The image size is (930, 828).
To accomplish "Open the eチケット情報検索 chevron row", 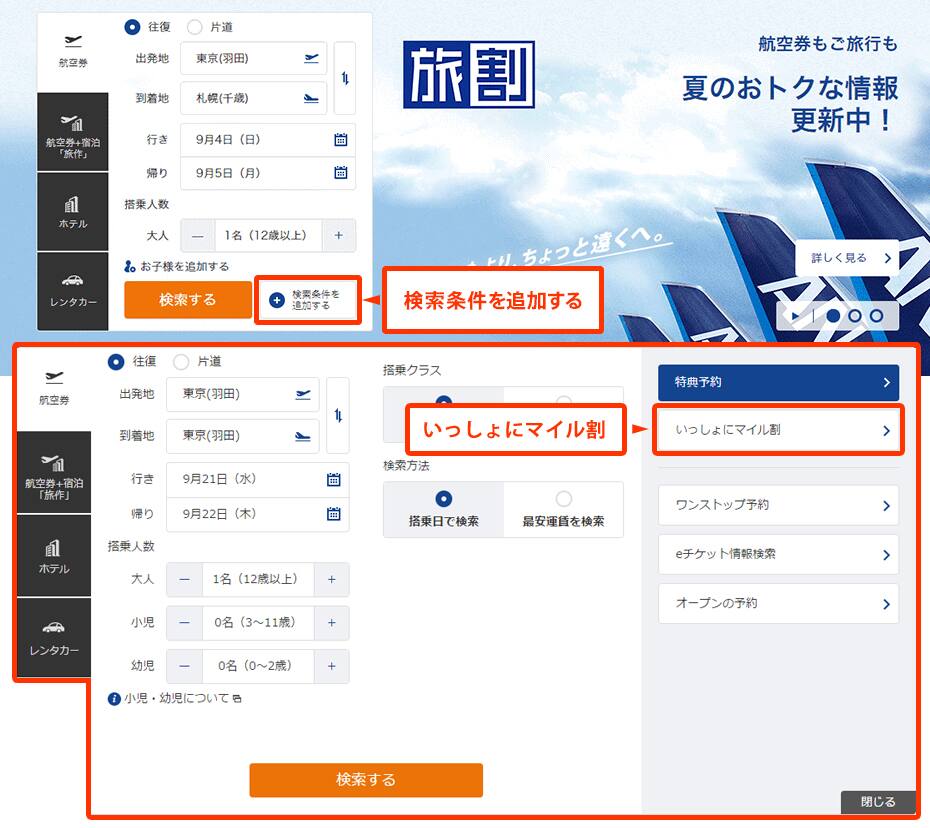I will coord(778,554).
